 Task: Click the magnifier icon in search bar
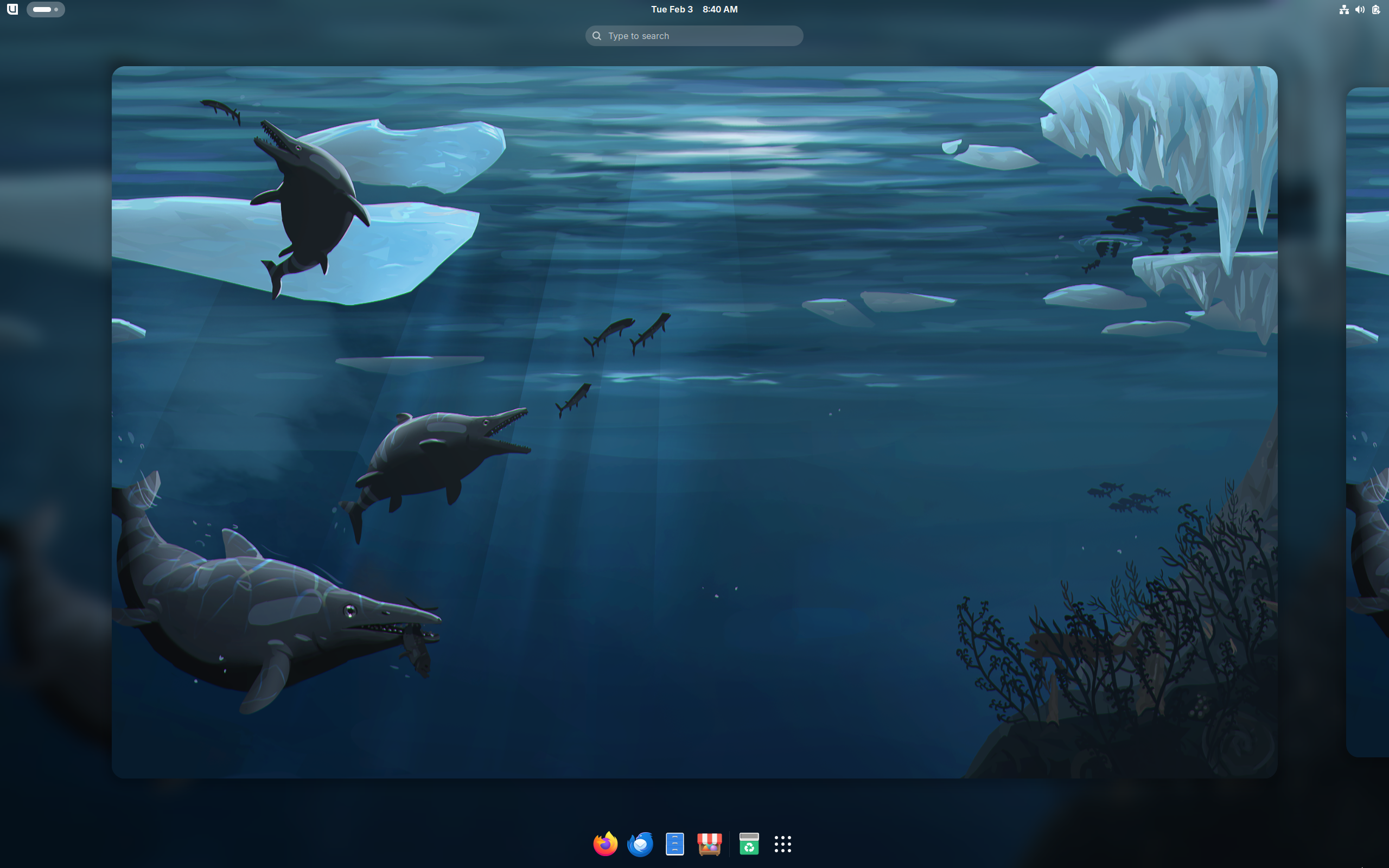click(597, 36)
